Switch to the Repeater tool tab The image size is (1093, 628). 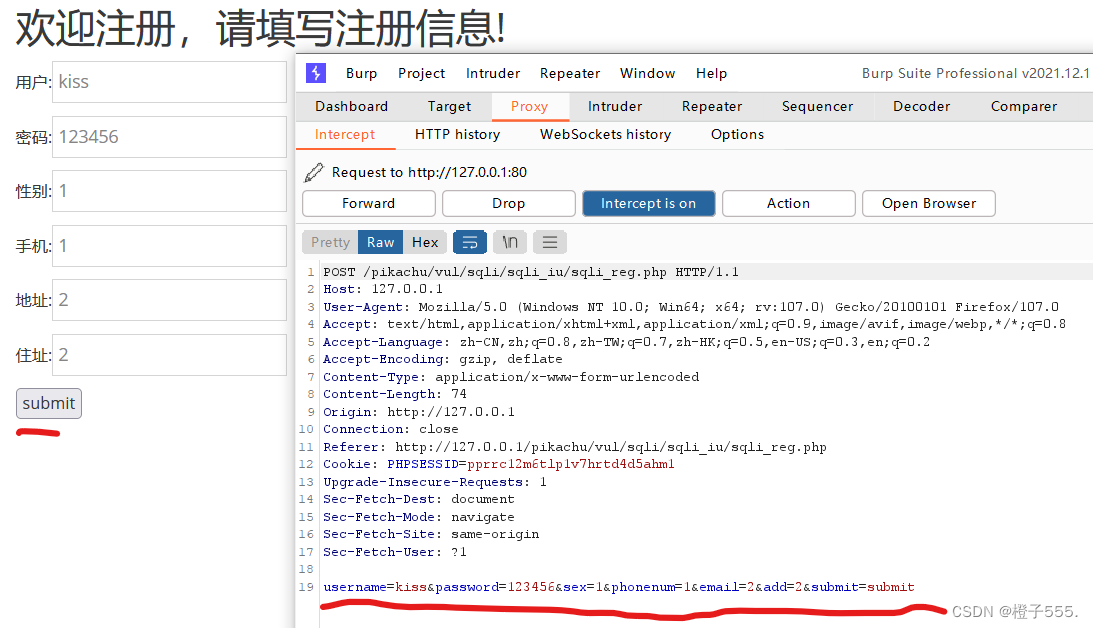pos(712,107)
